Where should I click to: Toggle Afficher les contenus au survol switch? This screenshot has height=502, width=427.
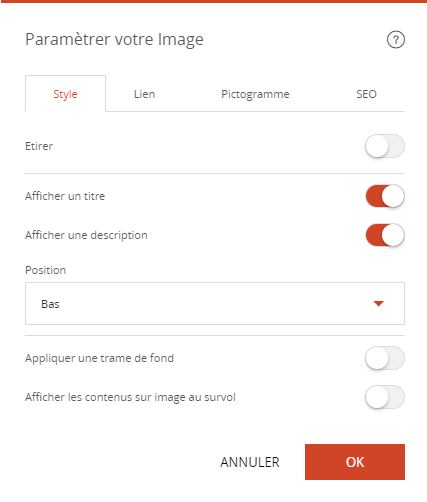(x=385, y=397)
